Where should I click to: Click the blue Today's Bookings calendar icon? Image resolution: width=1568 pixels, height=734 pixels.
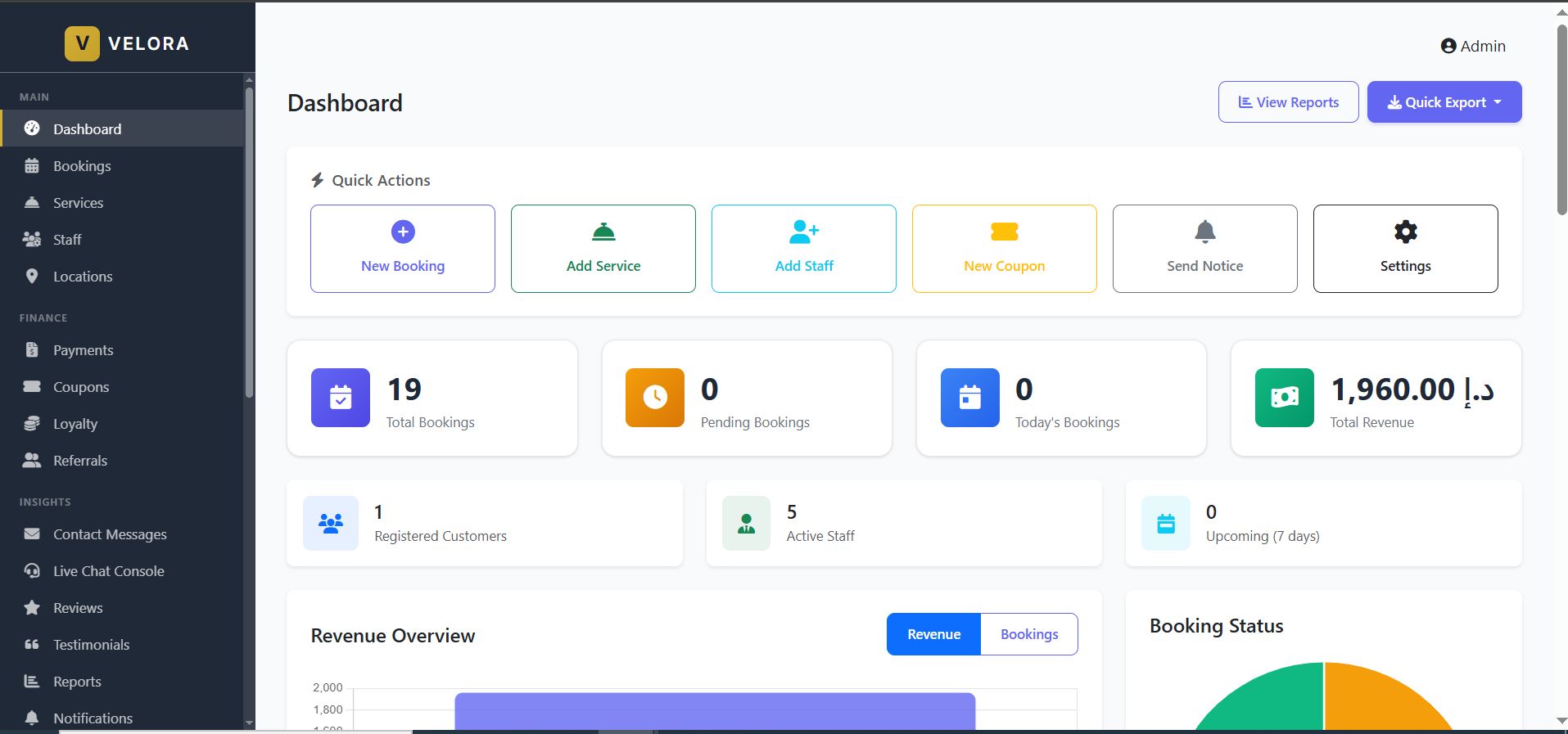click(970, 398)
